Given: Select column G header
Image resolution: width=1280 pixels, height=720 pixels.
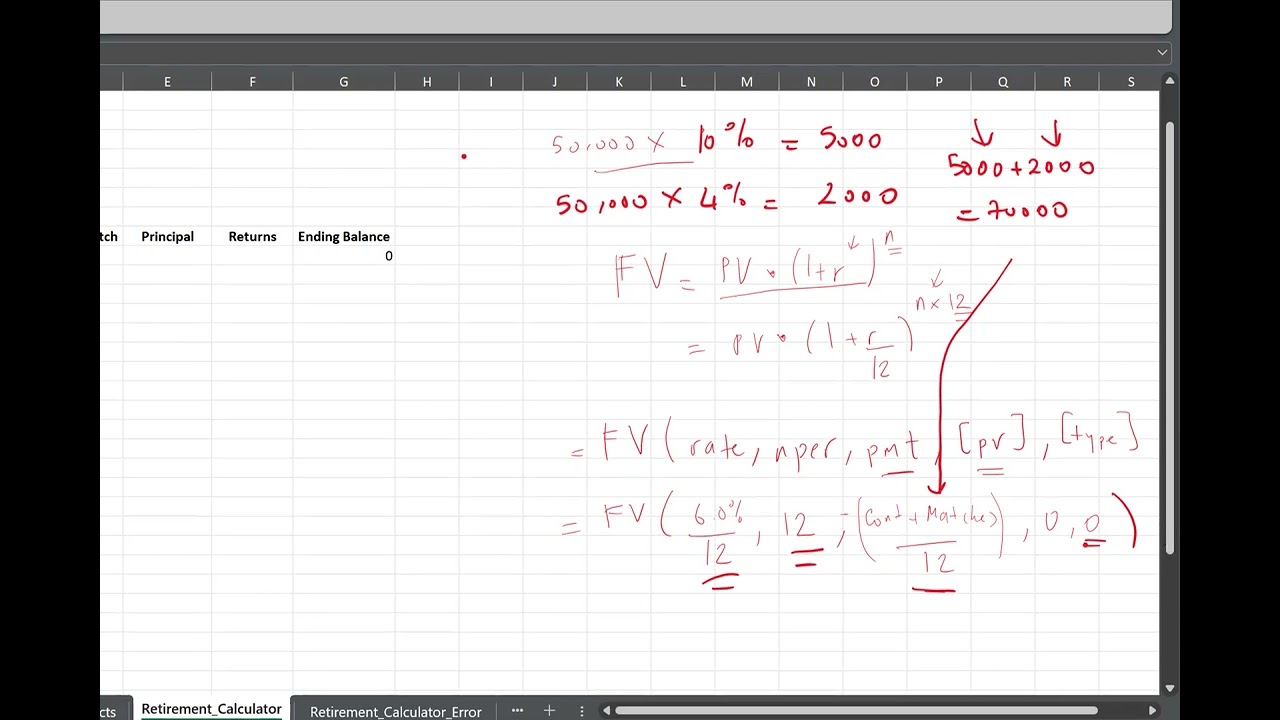Looking at the screenshot, I should click(344, 81).
